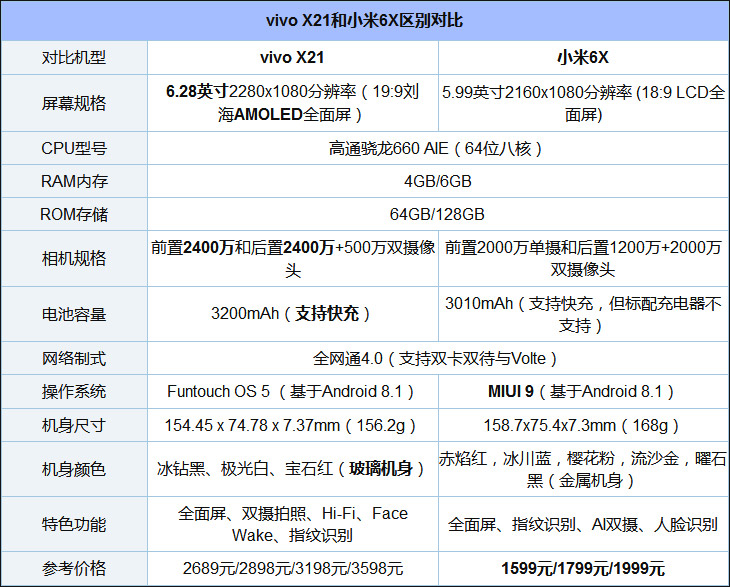Click the '1599元/1799元/1999元' price cell
Screen dimensions: 730x587
pyautogui.click(x=583, y=568)
